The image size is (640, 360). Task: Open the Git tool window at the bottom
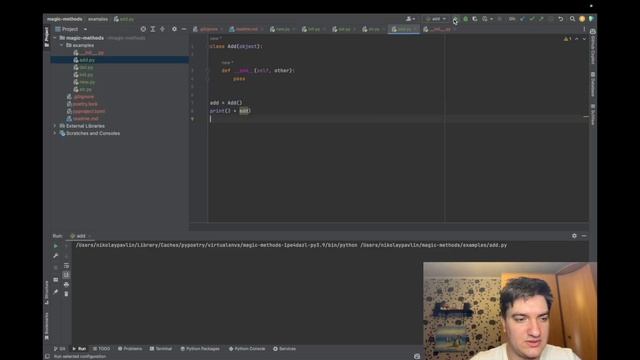[60, 349]
